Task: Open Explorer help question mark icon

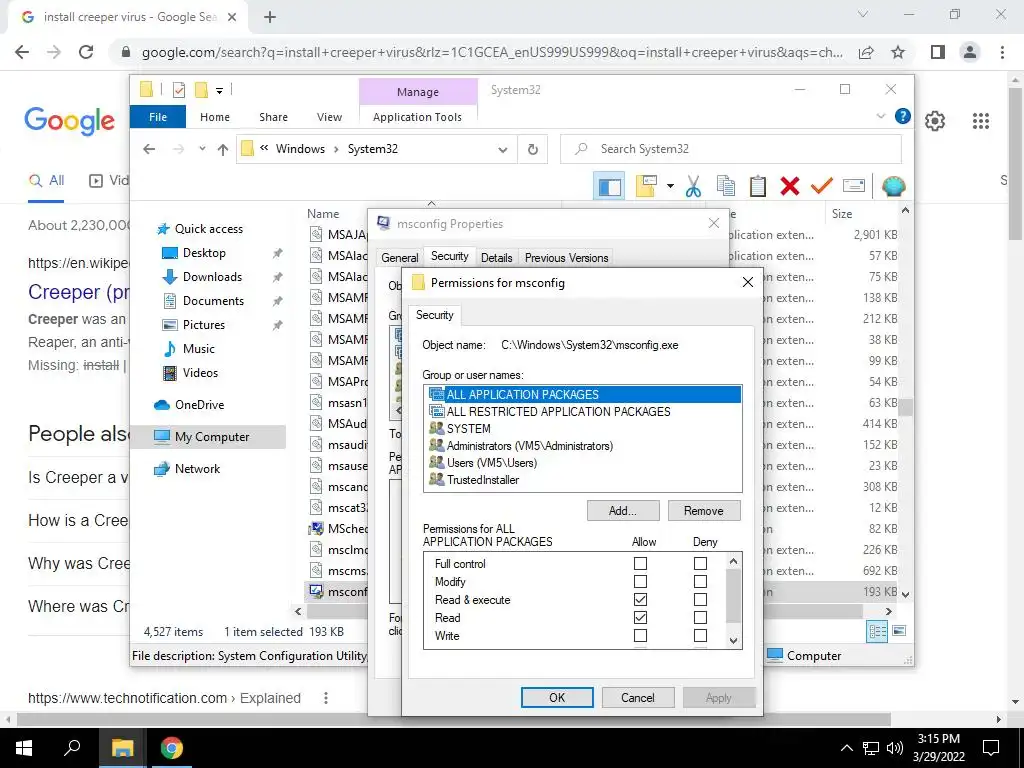Action: pos(903,116)
